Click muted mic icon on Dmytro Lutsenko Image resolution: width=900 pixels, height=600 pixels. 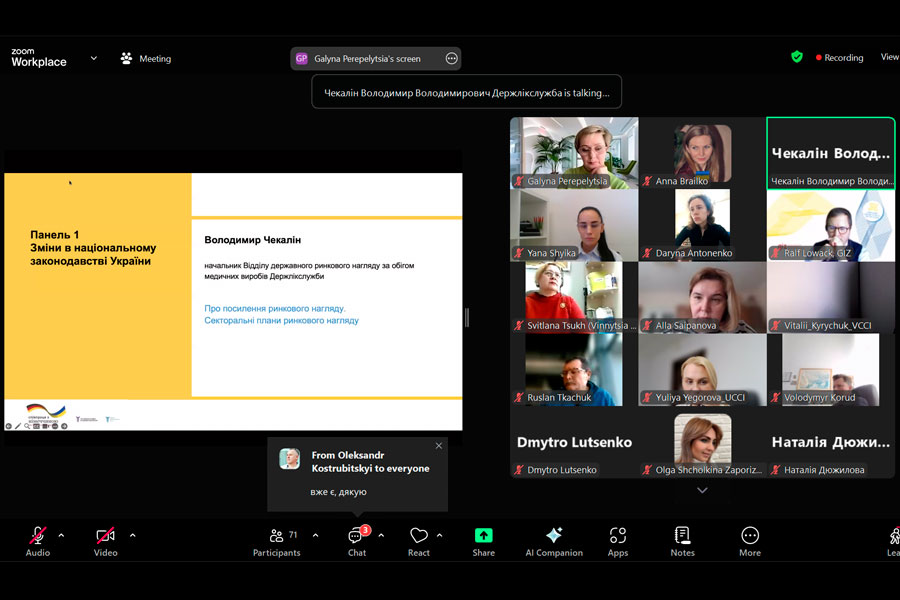click(519, 470)
